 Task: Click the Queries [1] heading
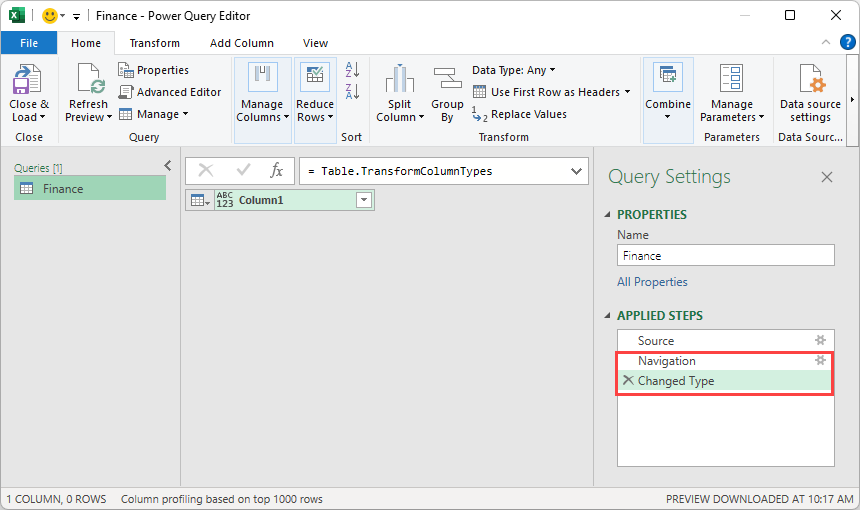pos(38,168)
